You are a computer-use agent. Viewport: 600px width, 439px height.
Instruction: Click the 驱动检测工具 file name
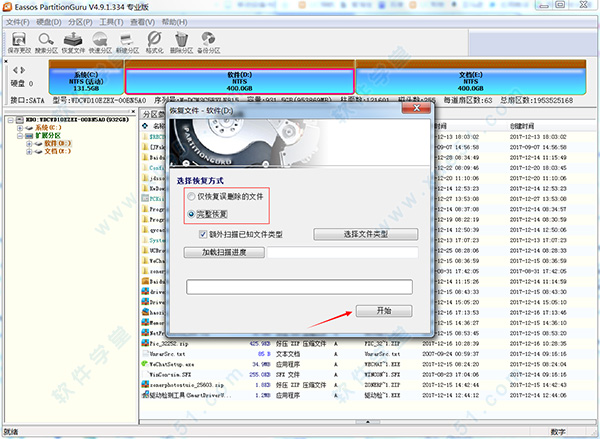tap(190, 395)
